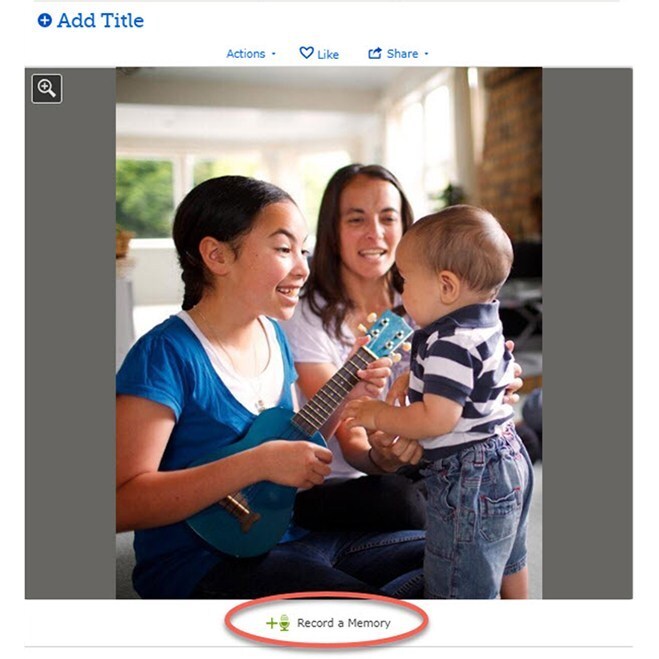
Task: Expand the Actions dropdown arrow
Action: [274, 54]
